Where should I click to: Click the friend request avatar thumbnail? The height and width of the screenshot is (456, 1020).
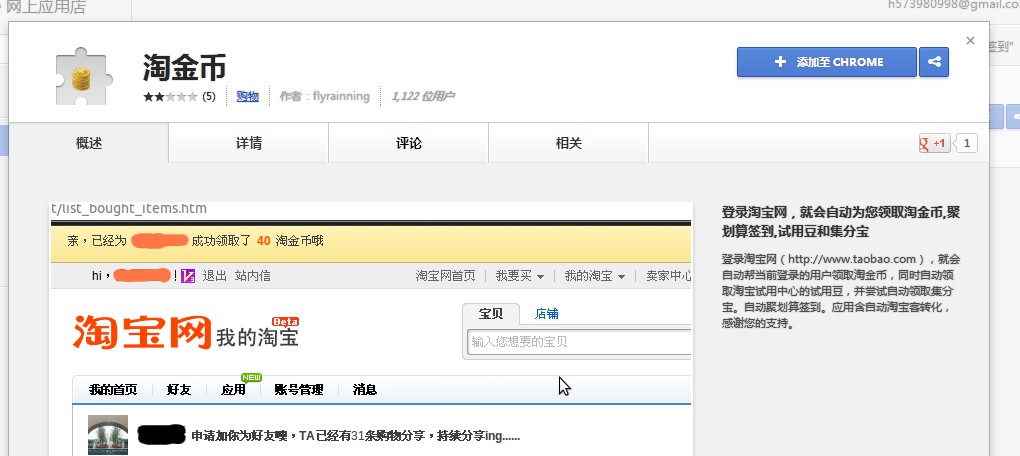(x=108, y=435)
